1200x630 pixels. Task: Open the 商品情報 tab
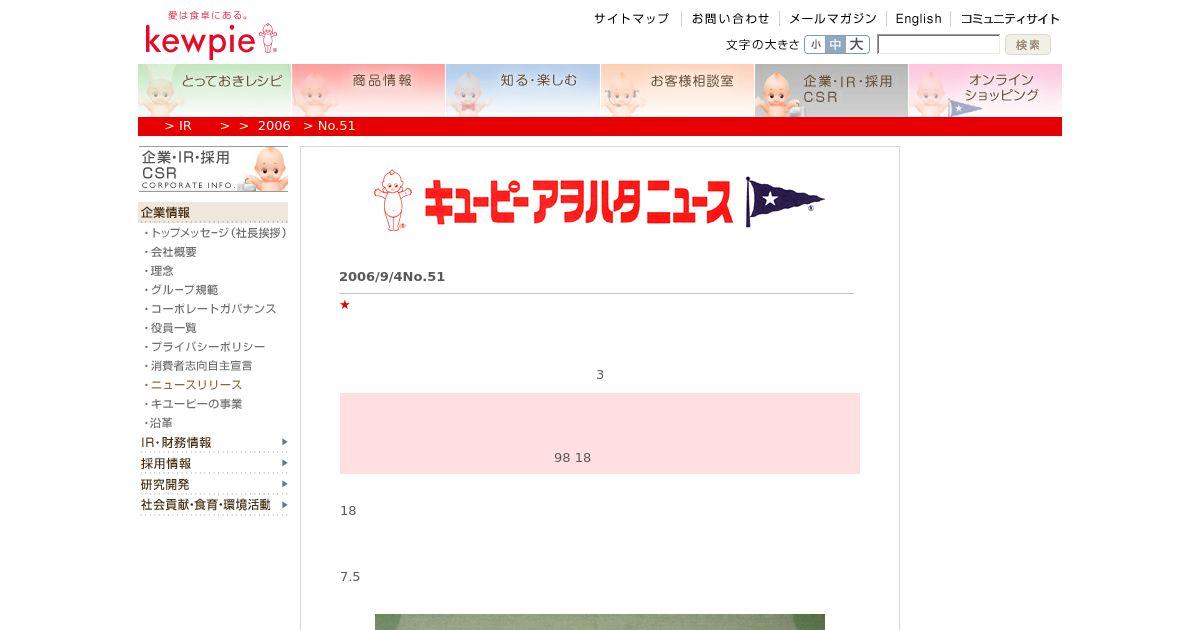point(368,90)
